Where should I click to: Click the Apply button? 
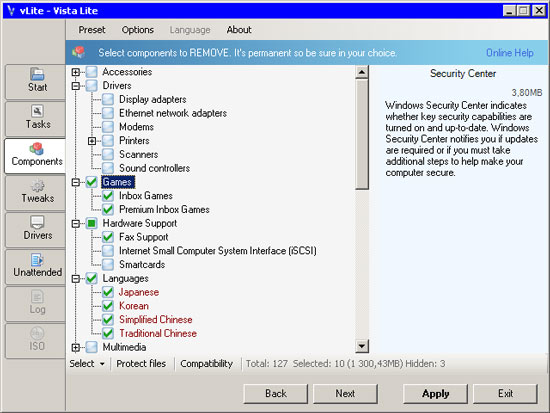coord(435,394)
